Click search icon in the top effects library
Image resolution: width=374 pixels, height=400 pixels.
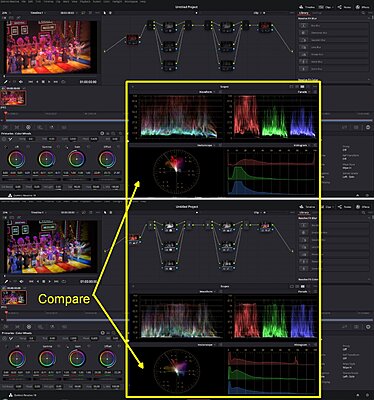click(363, 13)
